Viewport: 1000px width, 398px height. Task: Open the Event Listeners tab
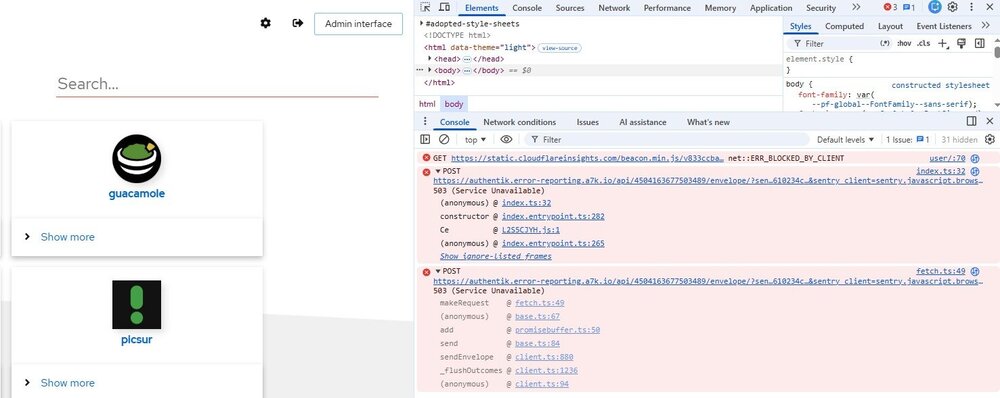point(944,26)
